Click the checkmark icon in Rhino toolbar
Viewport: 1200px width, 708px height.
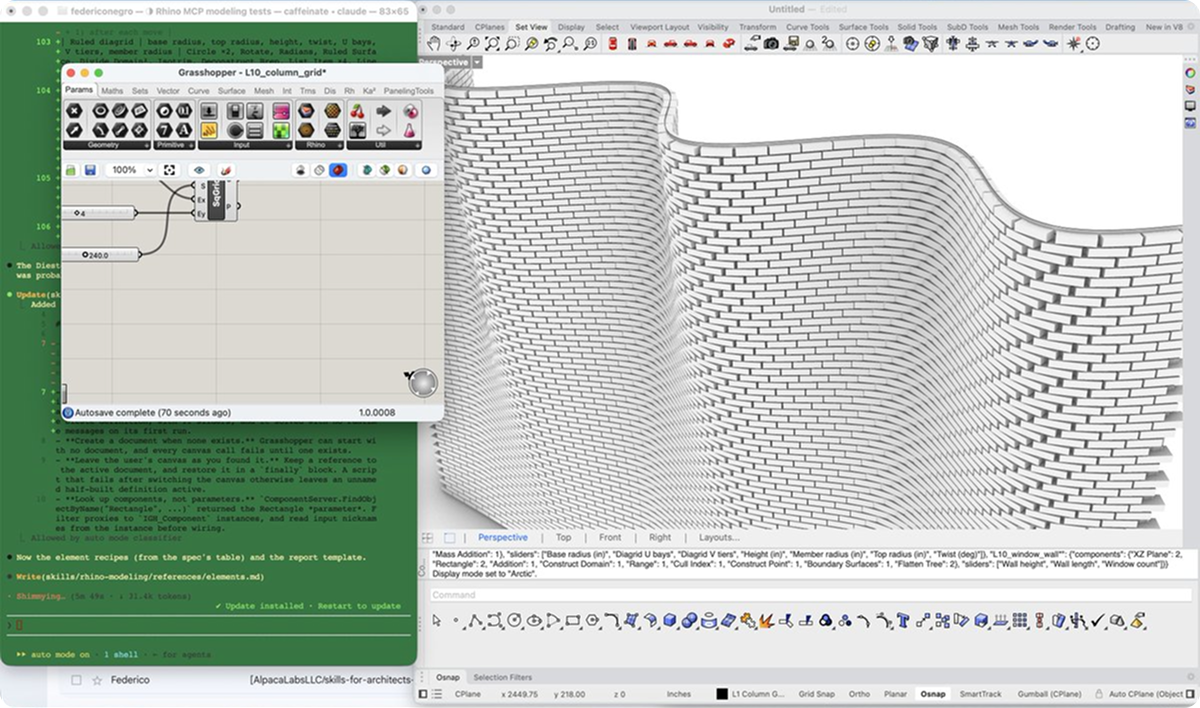pos(1098,621)
